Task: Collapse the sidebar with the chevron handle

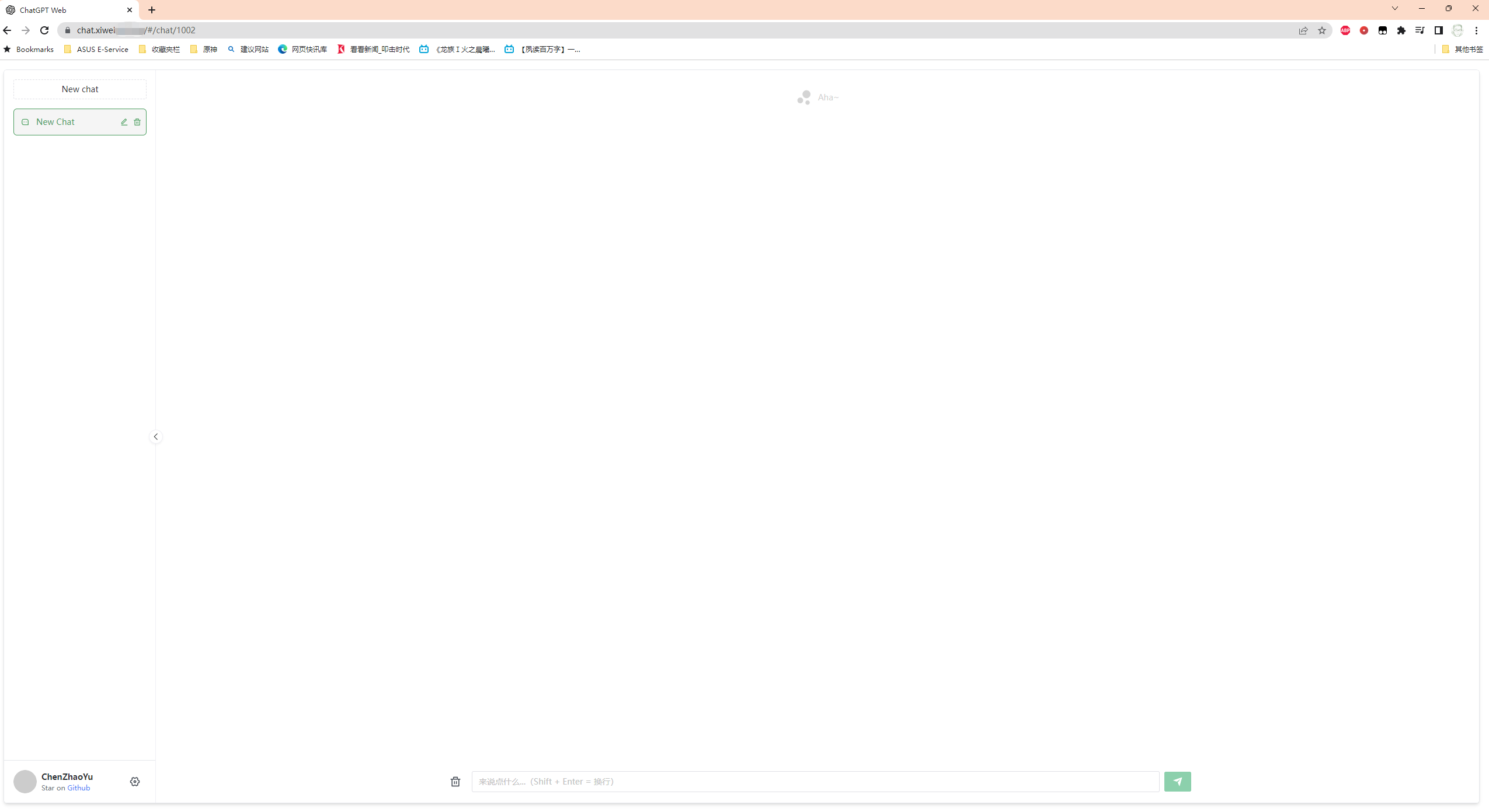Action: [156, 437]
